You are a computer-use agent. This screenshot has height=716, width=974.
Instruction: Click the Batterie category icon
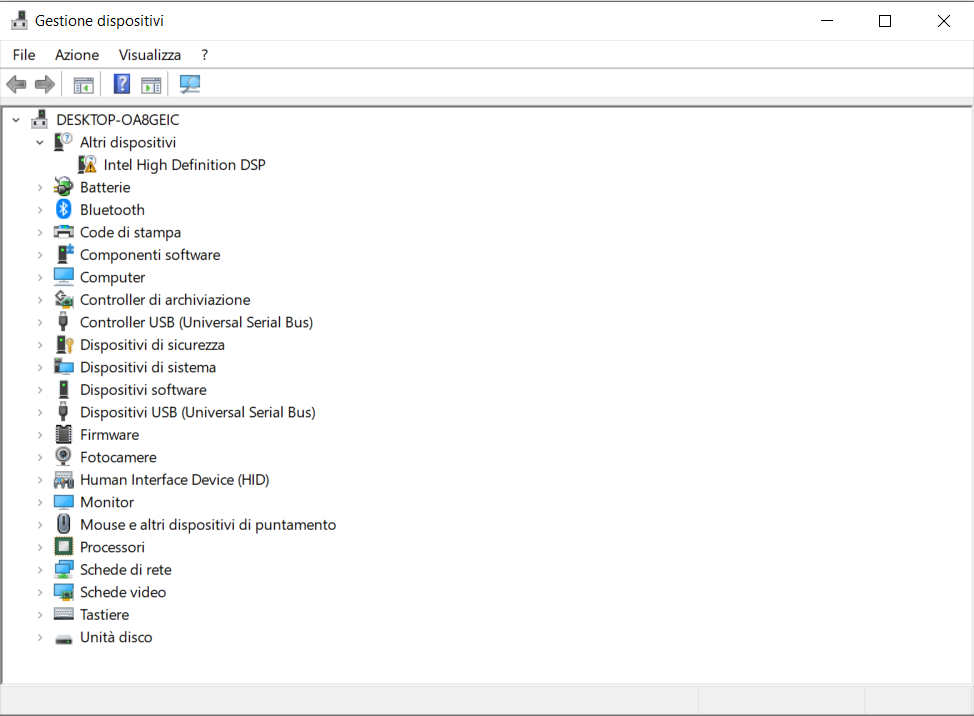tap(63, 187)
